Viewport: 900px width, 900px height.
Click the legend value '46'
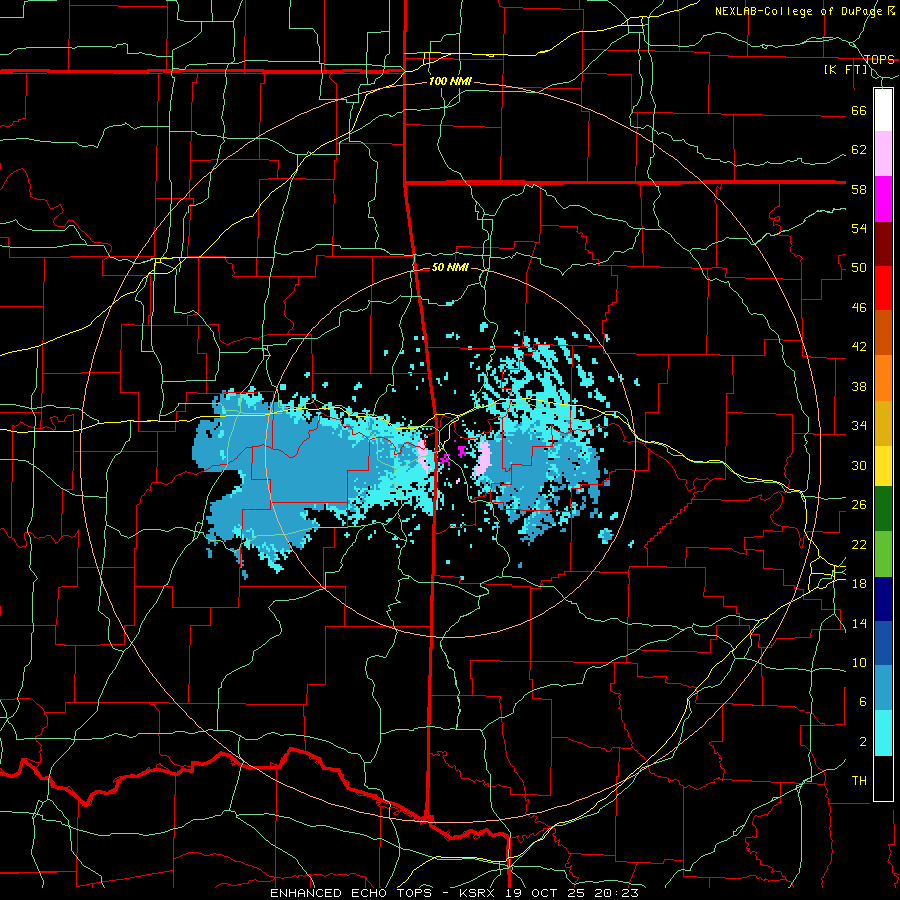(x=859, y=308)
